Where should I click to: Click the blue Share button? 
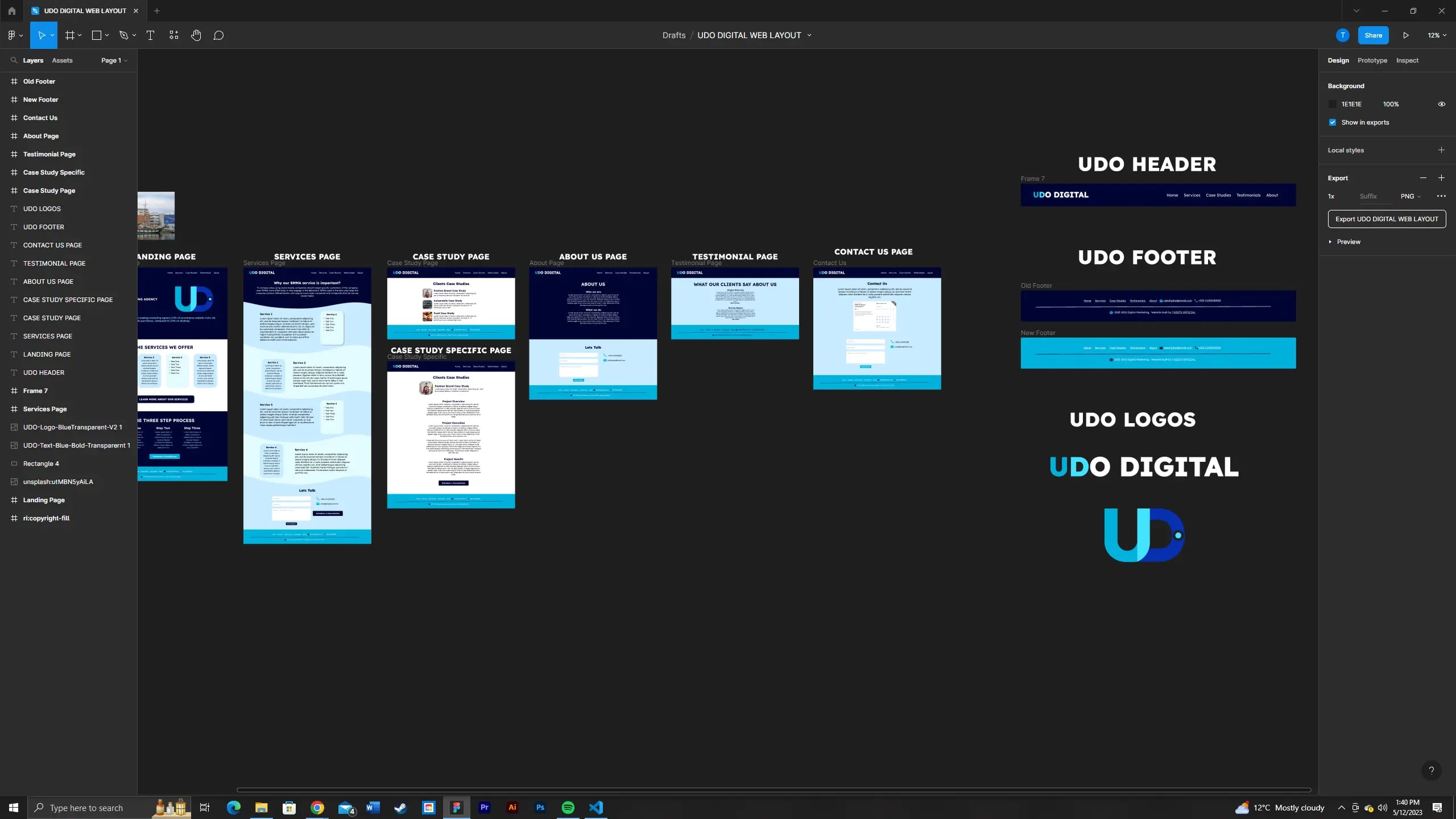(x=1373, y=35)
